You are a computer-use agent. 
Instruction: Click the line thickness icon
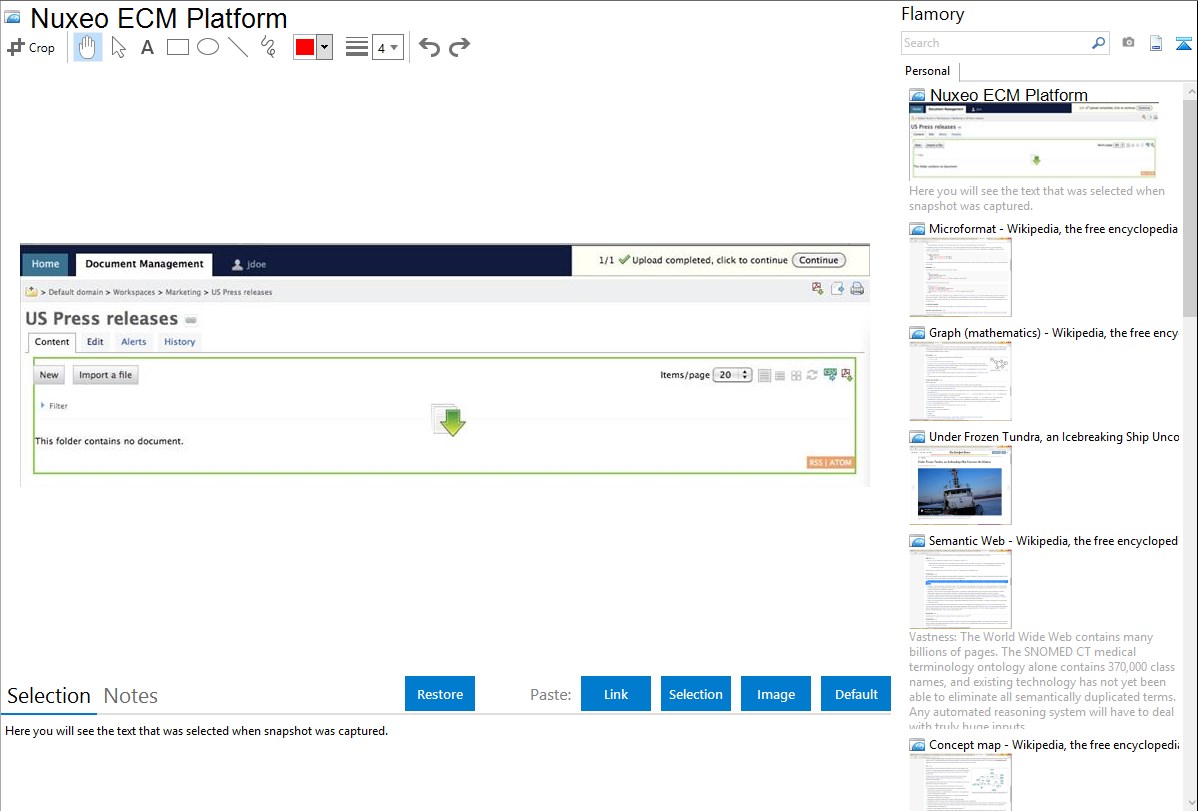[x=357, y=47]
